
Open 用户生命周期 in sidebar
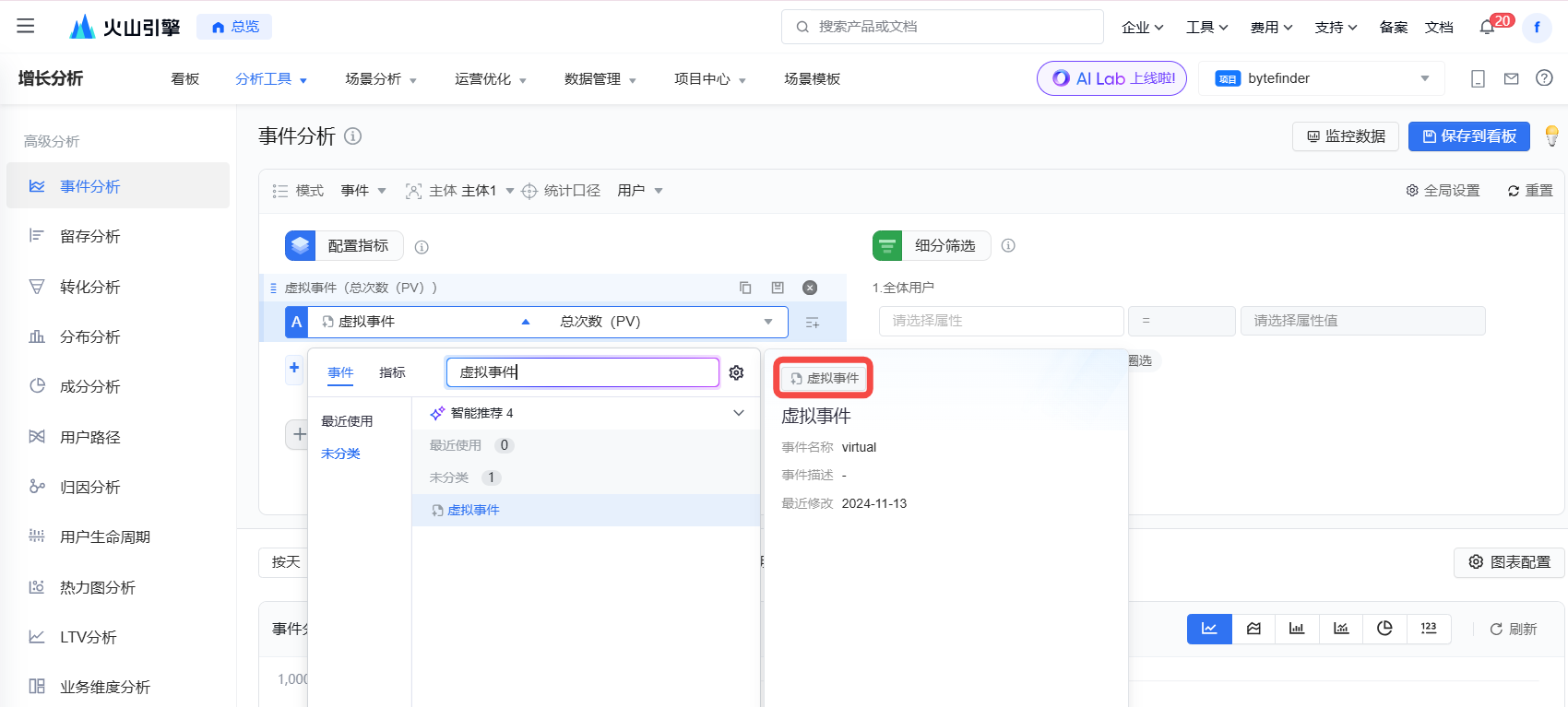pos(104,537)
